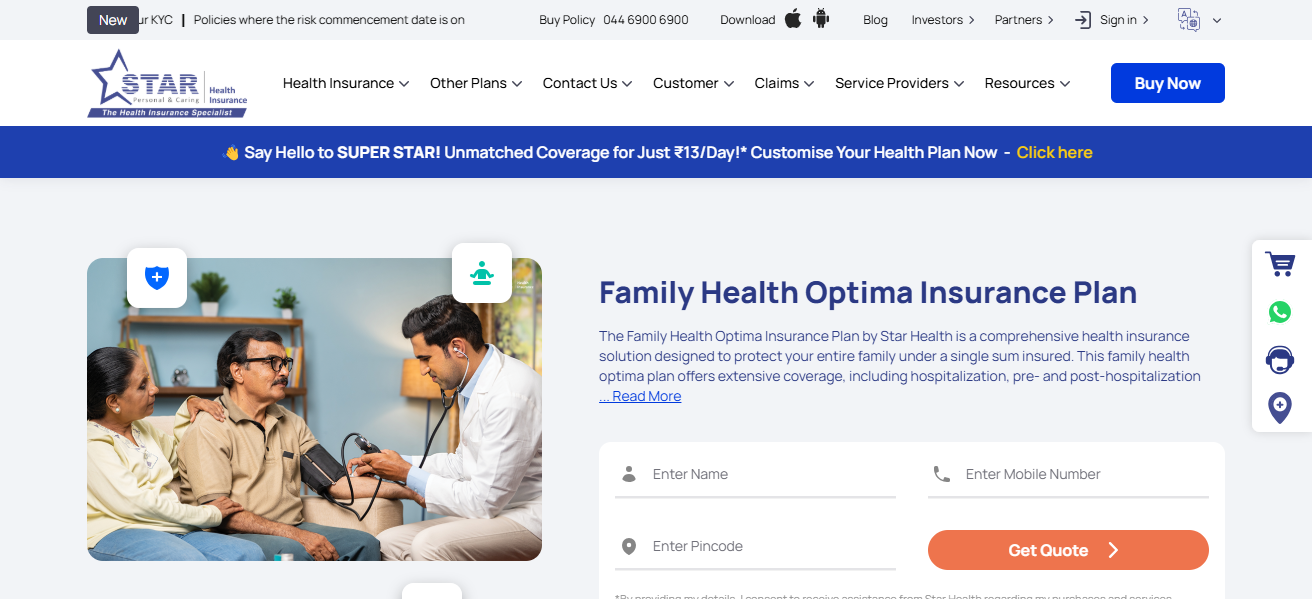This screenshot has height=599, width=1312.
Task: Focus the Enter Name field
Action: point(755,475)
